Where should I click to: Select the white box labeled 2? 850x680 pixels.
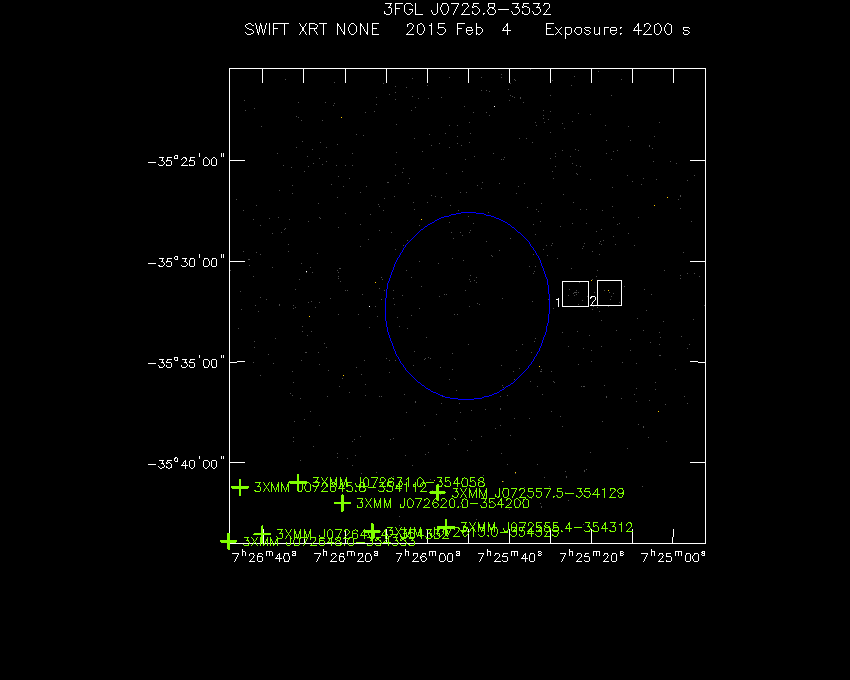(609, 293)
